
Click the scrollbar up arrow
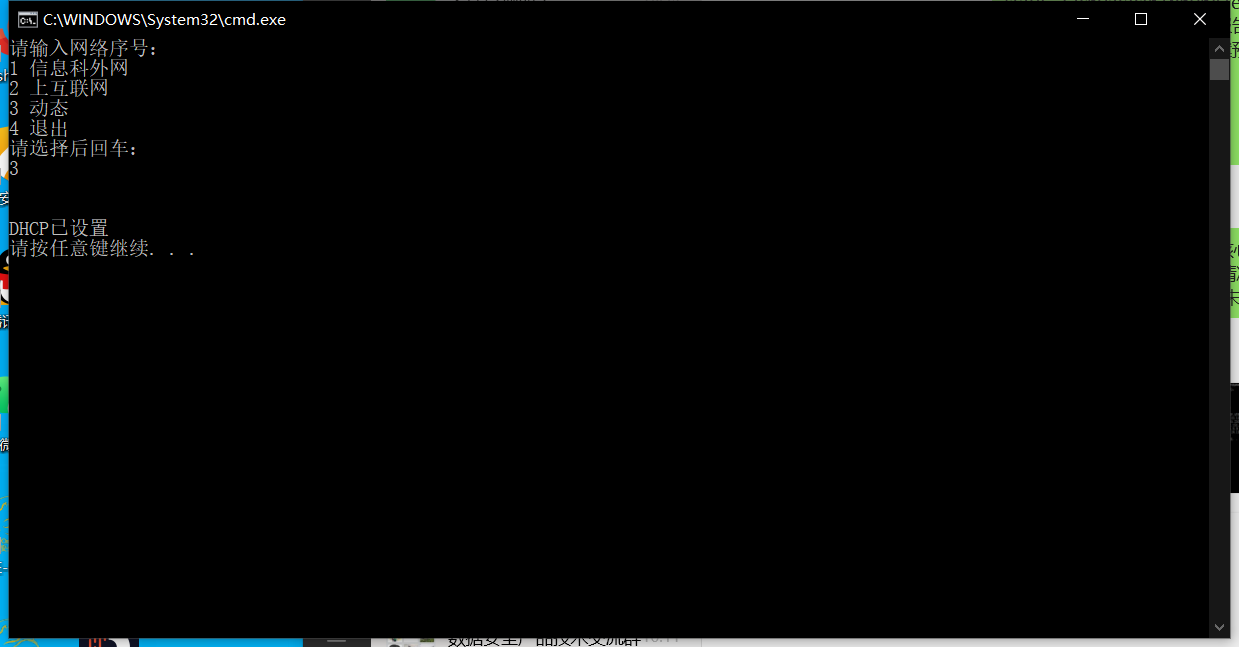pyautogui.click(x=1218, y=47)
